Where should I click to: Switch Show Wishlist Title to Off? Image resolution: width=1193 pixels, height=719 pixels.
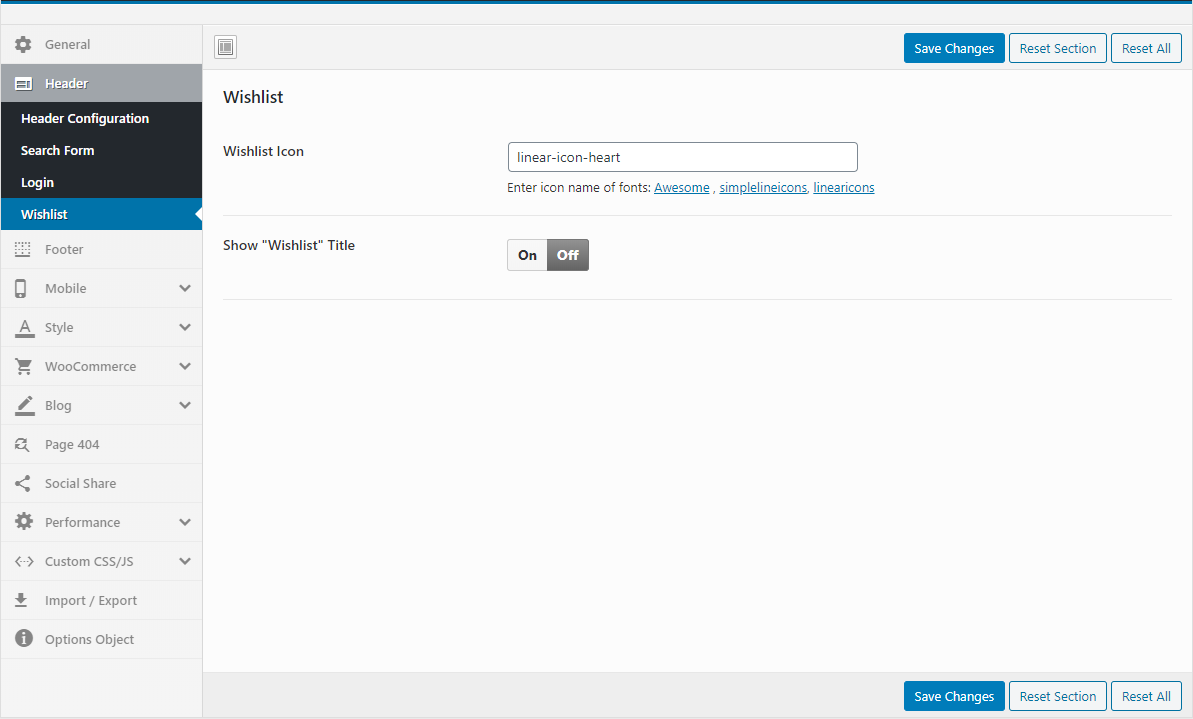pyautogui.click(x=568, y=255)
